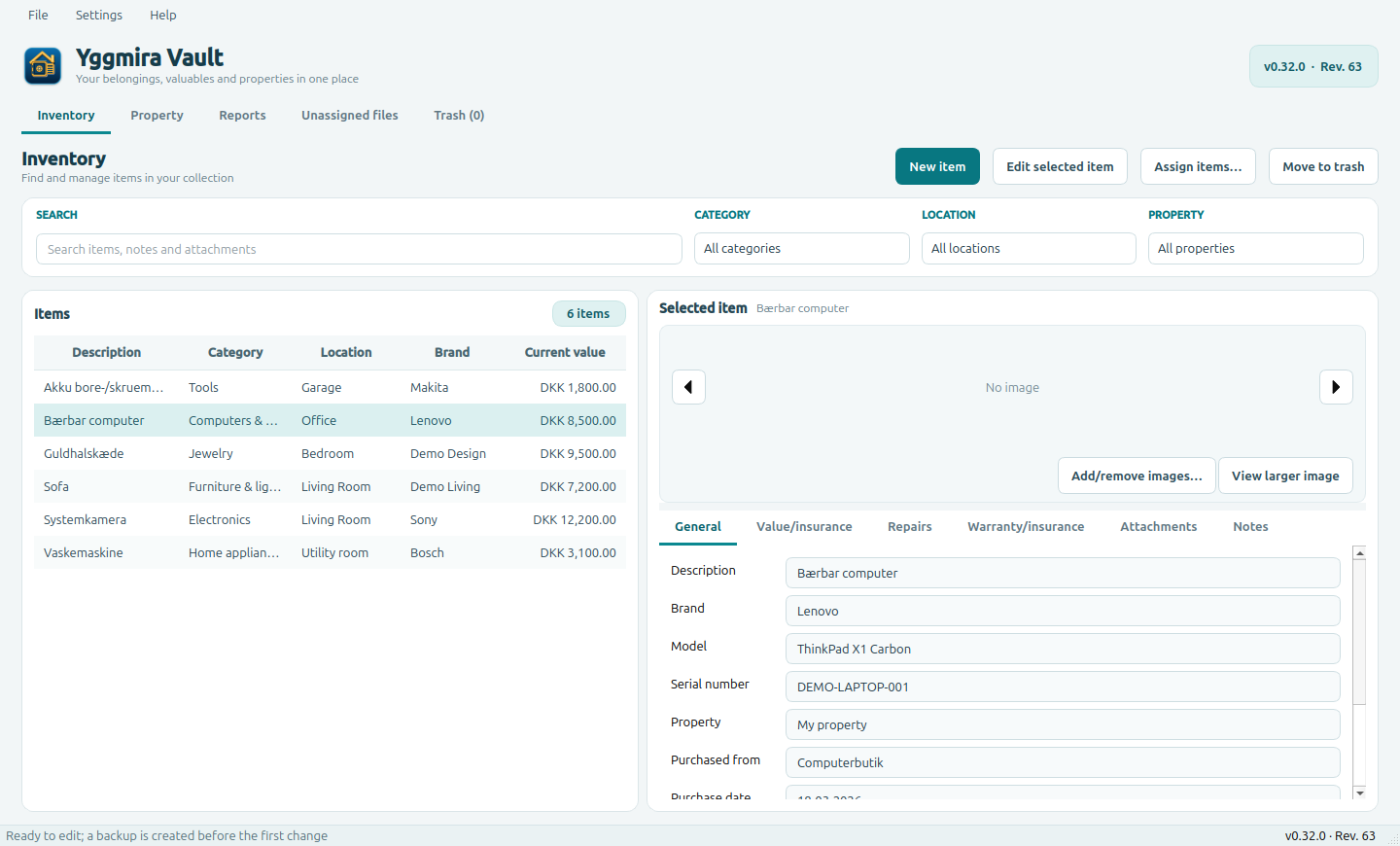Click details scrollbar down arrow
This screenshot has height=846, width=1400.
tap(1359, 793)
